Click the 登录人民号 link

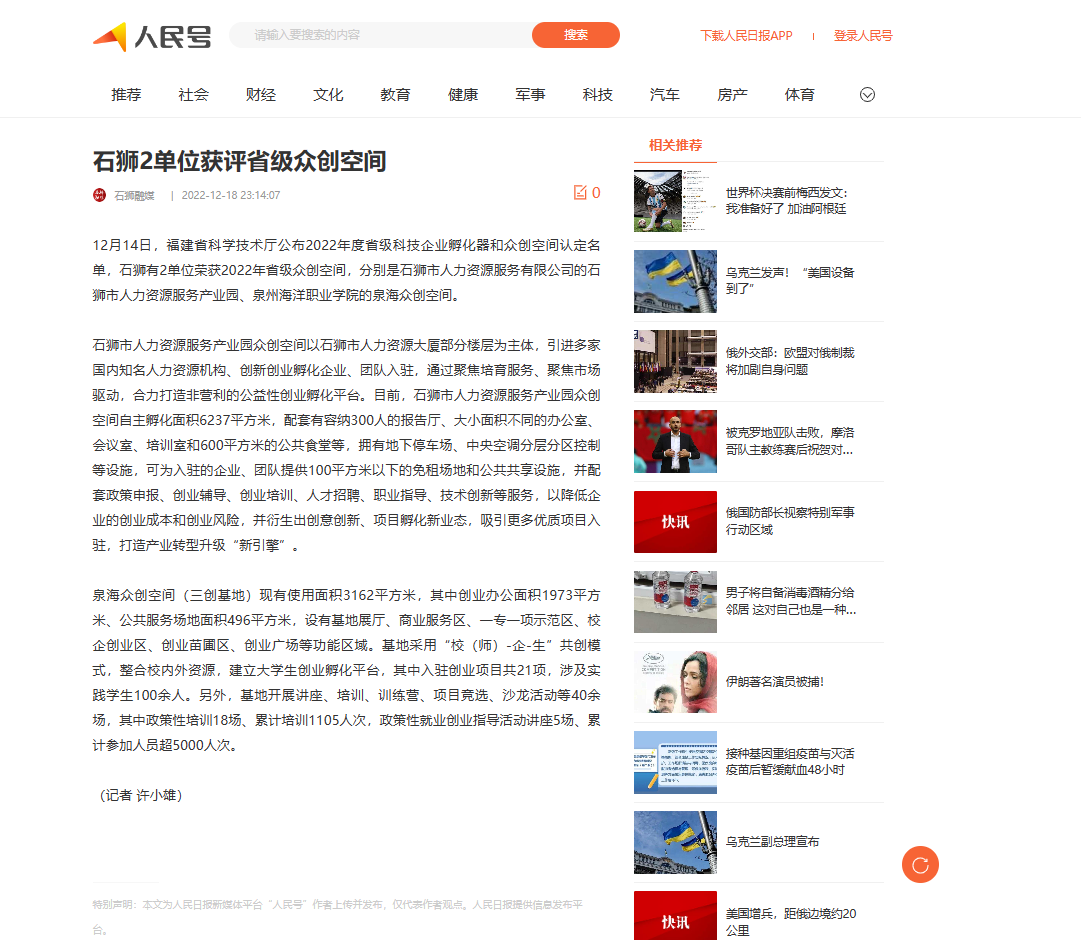862,36
